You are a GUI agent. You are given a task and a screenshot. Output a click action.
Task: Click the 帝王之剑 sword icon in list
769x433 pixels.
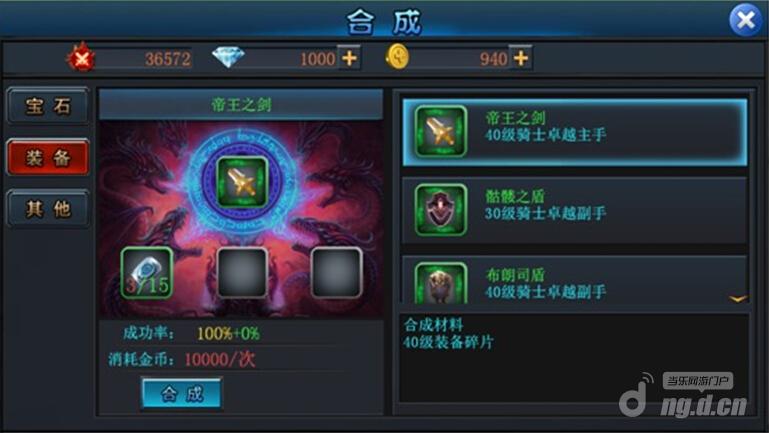pos(440,131)
